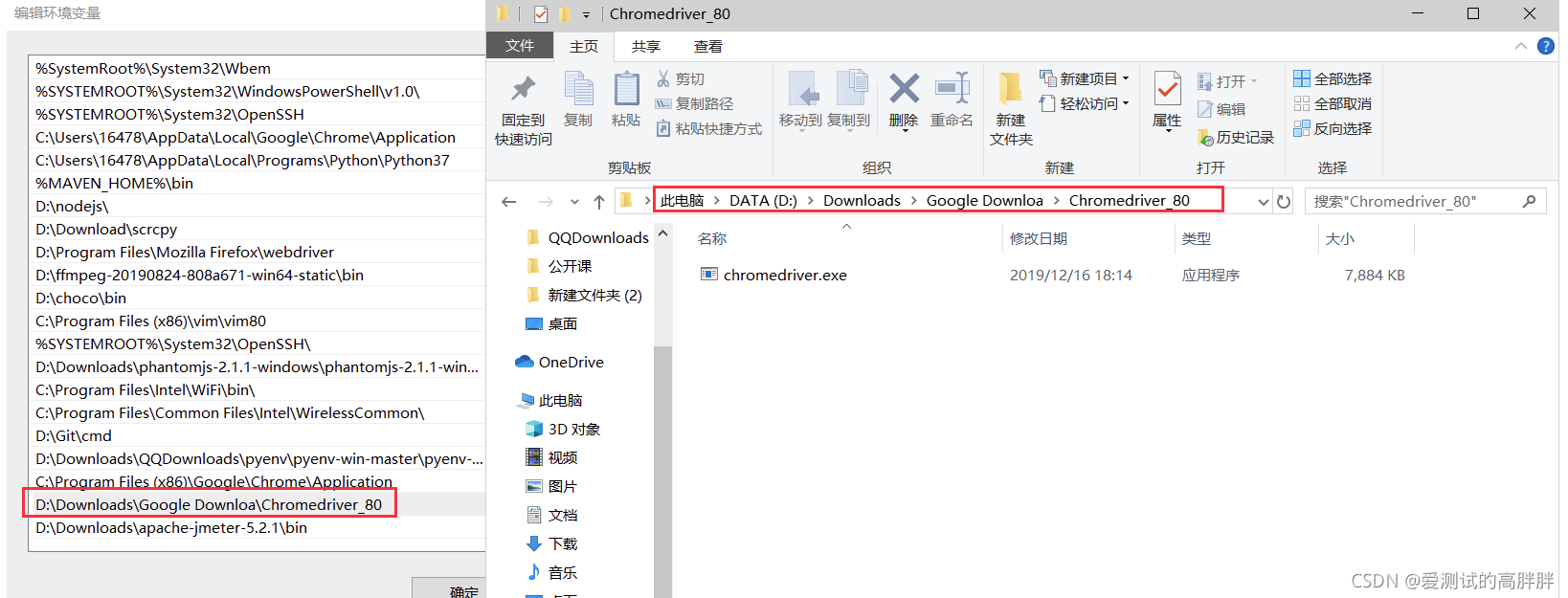Click Paste shortcut (粘贴快捷方式)
The width and height of the screenshot is (1568, 598).
pos(709,128)
